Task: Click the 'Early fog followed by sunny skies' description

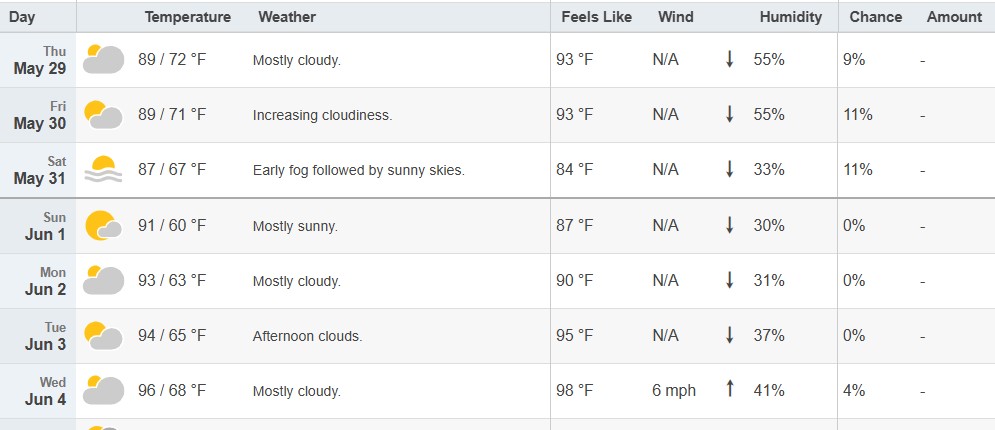Action: (x=359, y=171)
